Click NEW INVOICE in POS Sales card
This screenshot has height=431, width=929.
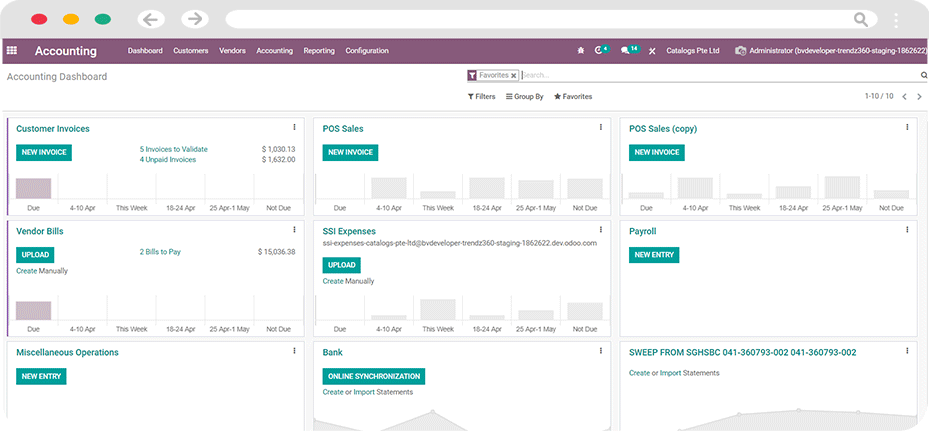[x=350, y=152]
